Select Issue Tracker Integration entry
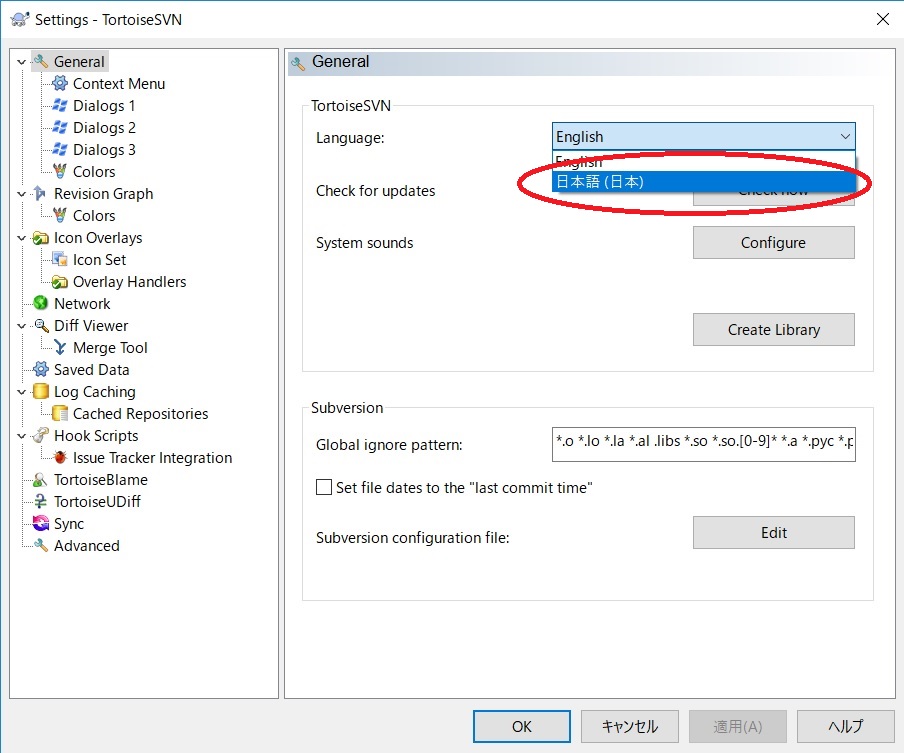The height and width of the screenshot is (753, 904). (152, 458)
